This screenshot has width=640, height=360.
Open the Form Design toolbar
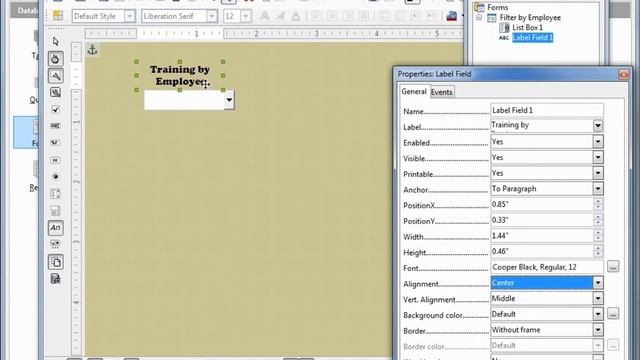56,262
